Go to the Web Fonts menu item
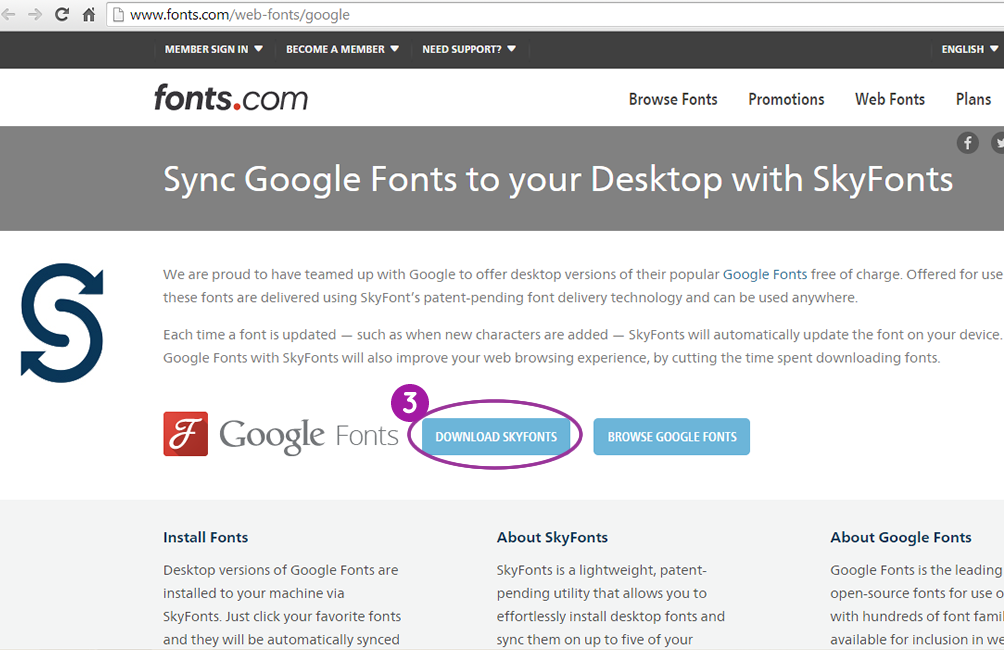This screenshot has height=650, width=1004. pyautogui.click(x=889, y=99)
